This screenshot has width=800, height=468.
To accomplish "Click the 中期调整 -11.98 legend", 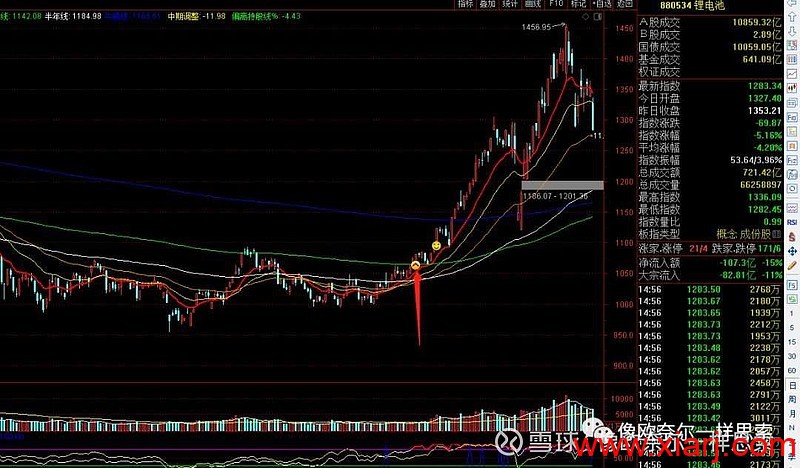I will [196, 16].
